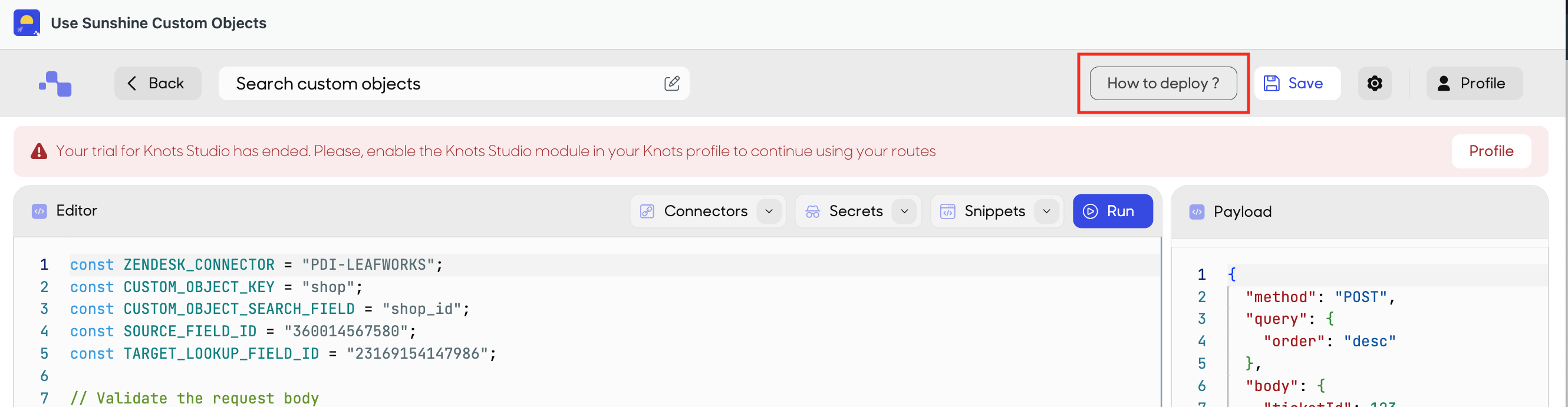Image resolution: width=1568 pixels, height=407 pixels.
Task: Click the Snippets code window icon
Action: (x=948, y=211)
